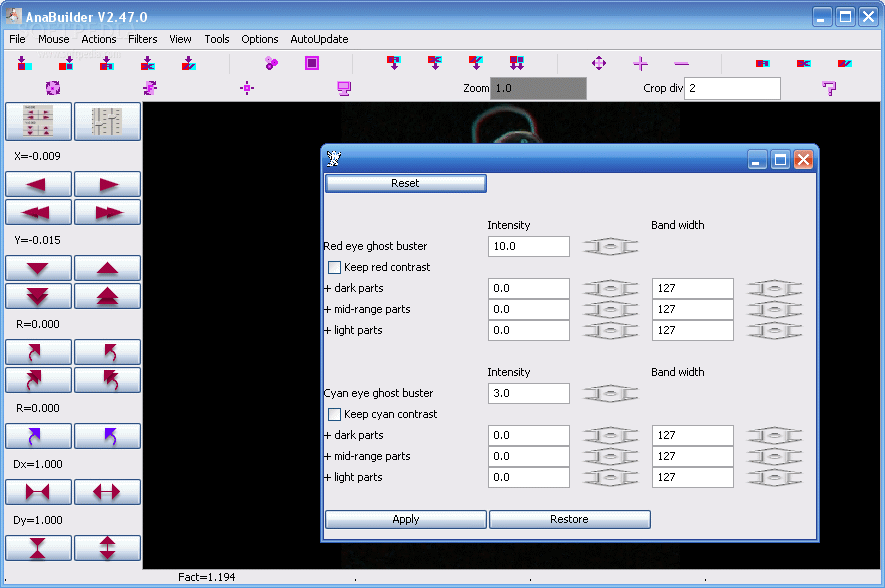This screenshot has width=885, height=588.
Task: Click the double down-arrow save toolbar icon
Action: pyautogui.click(x=516, y=63)
